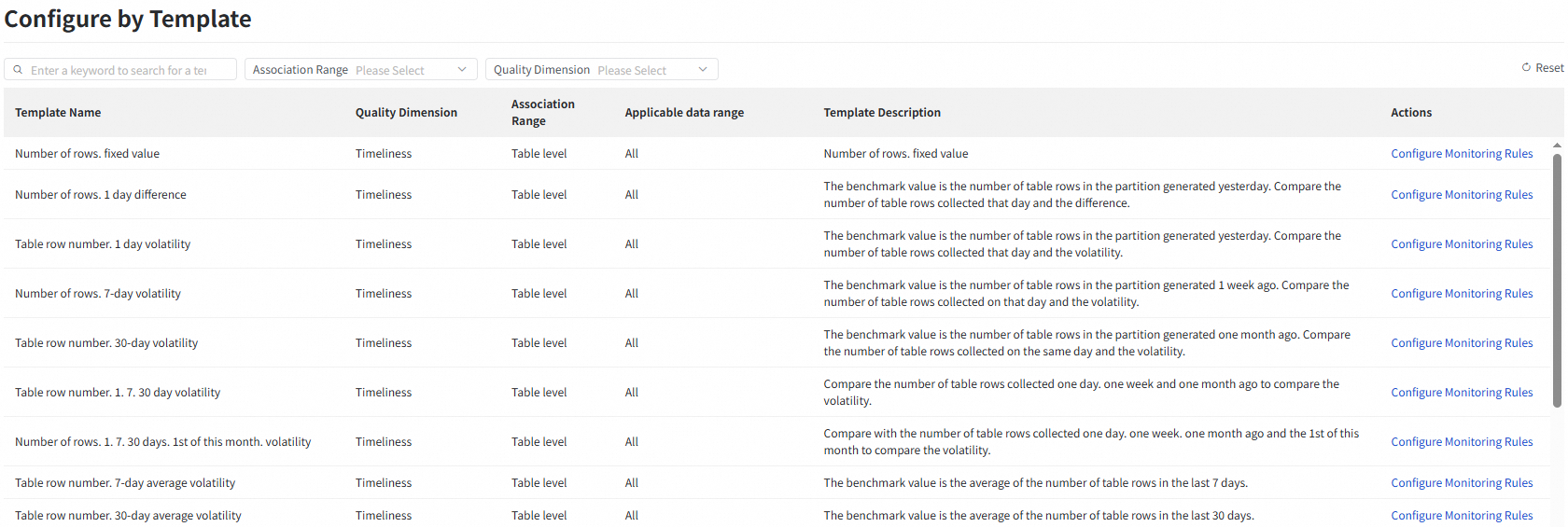The height and width of the screenshot is (527, 1568).
Task: Configure rules for 1. 7. 30 day volatility
Action: (1461, 393)
